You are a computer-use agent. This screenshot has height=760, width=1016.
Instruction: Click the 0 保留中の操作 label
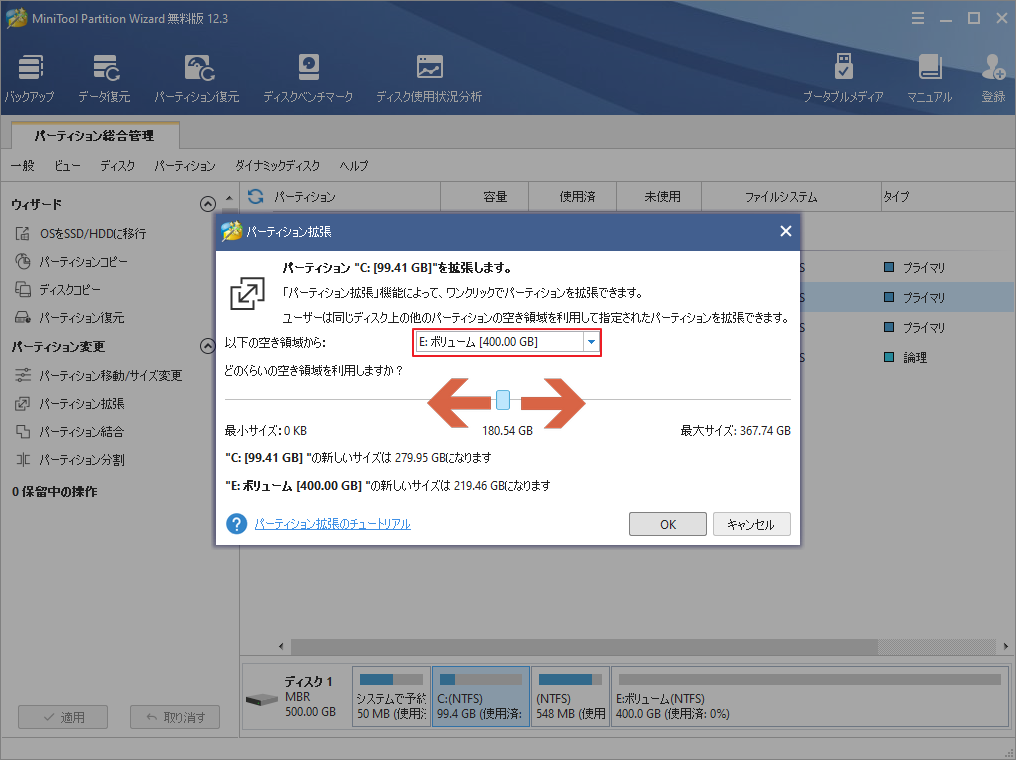tap(54, 492)
